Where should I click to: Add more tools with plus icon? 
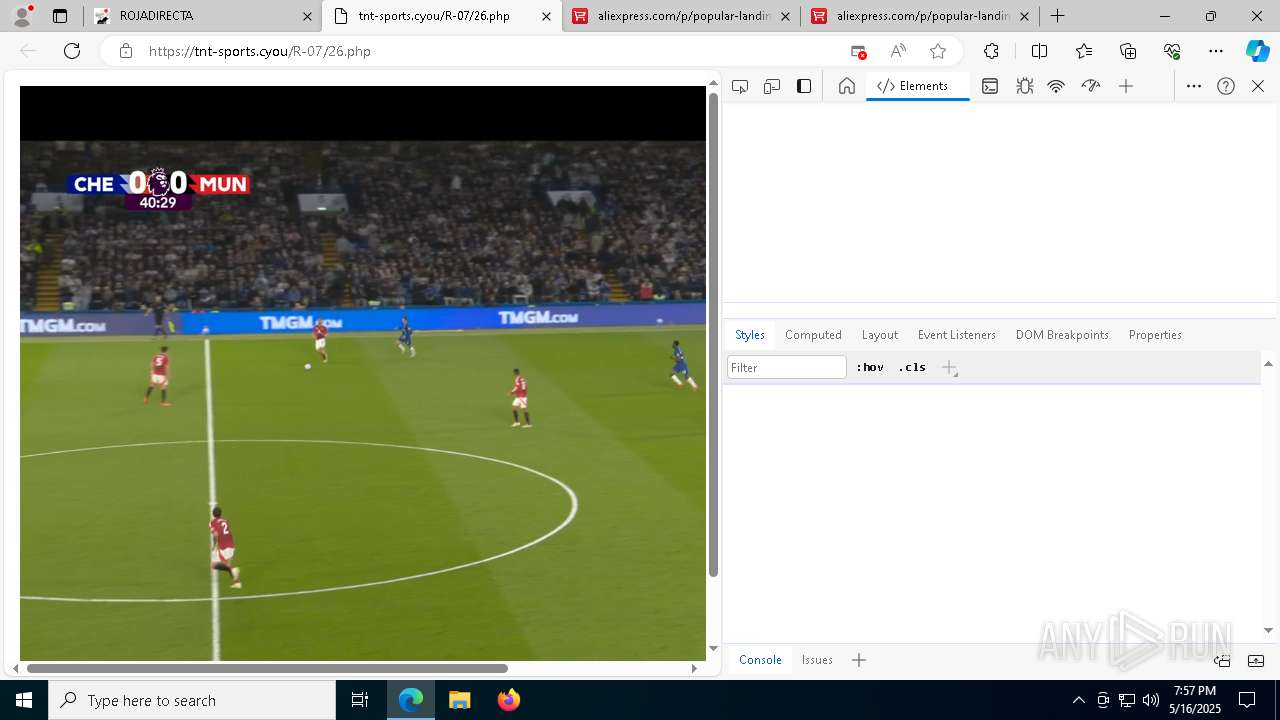[x=1126, y=86]
